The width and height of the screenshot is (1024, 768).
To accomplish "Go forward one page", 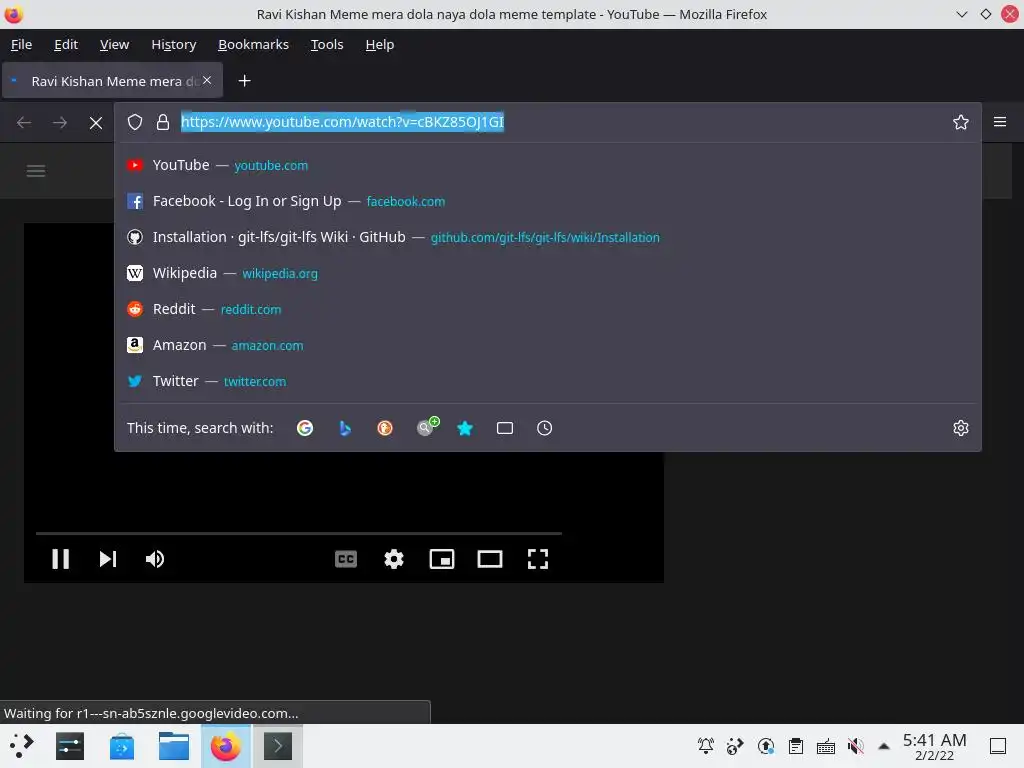I will [59, 123].
